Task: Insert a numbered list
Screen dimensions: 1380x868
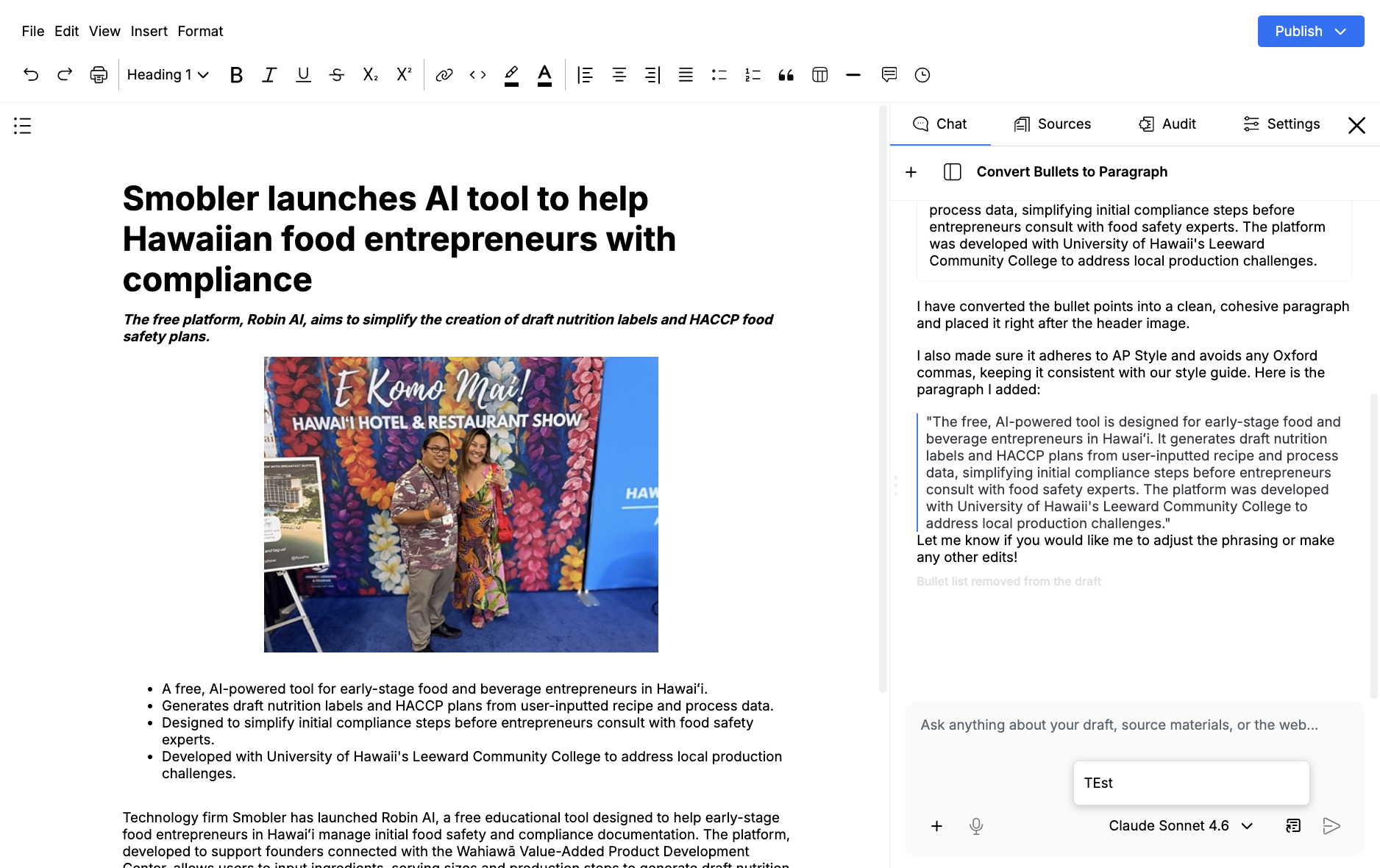Action: [x=753, y=74]
